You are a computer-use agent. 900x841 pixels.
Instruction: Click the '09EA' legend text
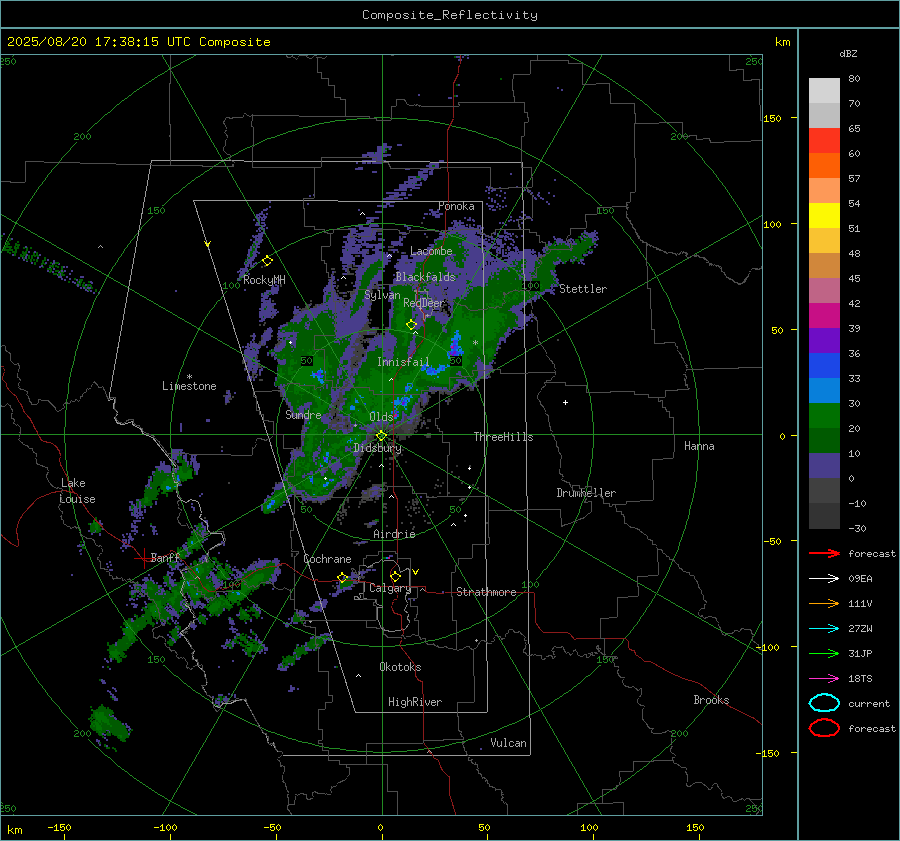tap(860, 579)
